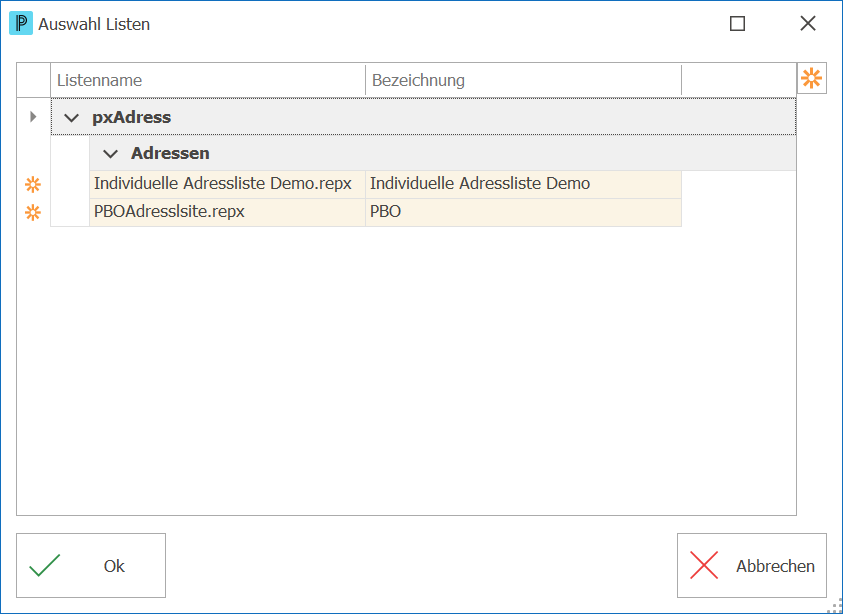Click the orange star marker for PBOAdresslsite.repx
843x614 pixels.
pos(33,212)
